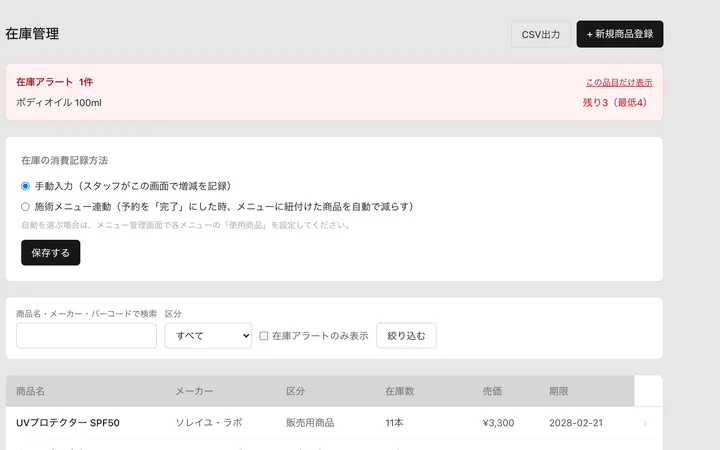Apply filters with the 絞り込む button
The image size is (720, 450).
[406, 336]
